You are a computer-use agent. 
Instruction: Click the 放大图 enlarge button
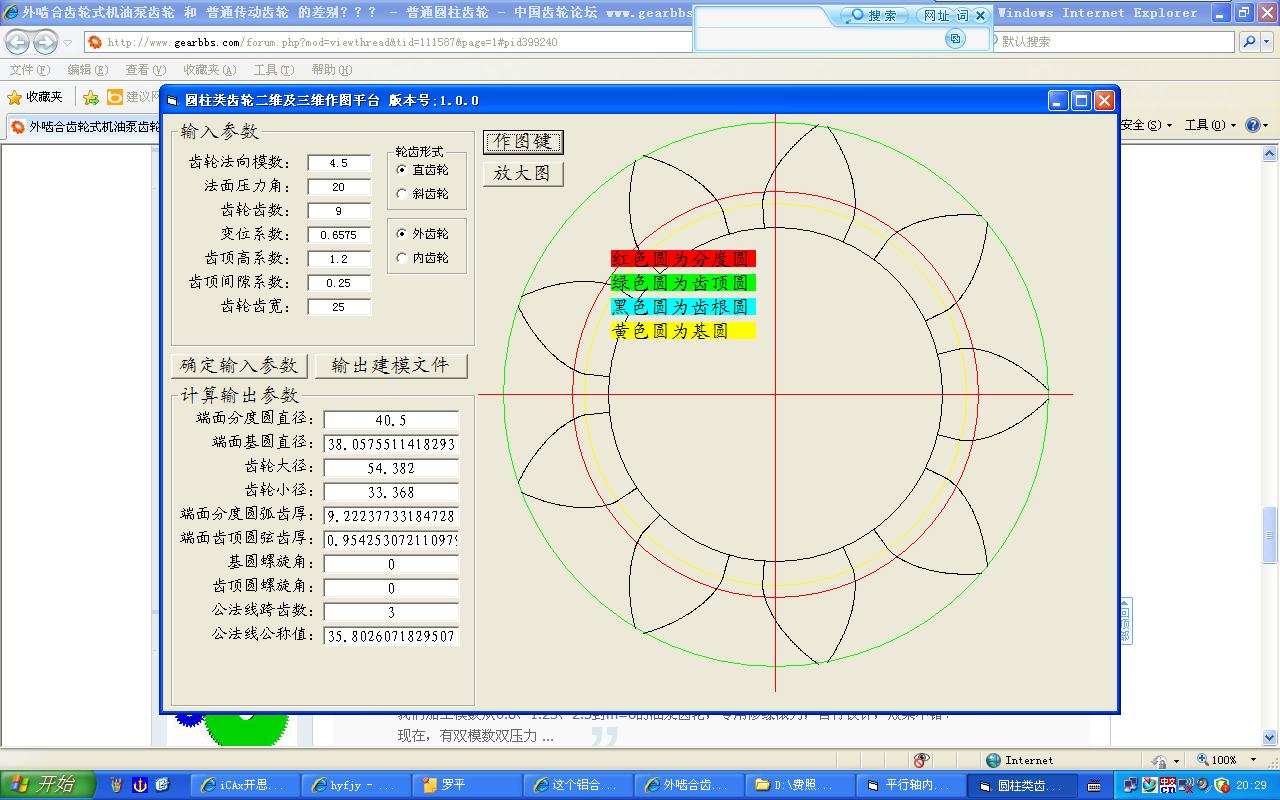click(523, 173)
